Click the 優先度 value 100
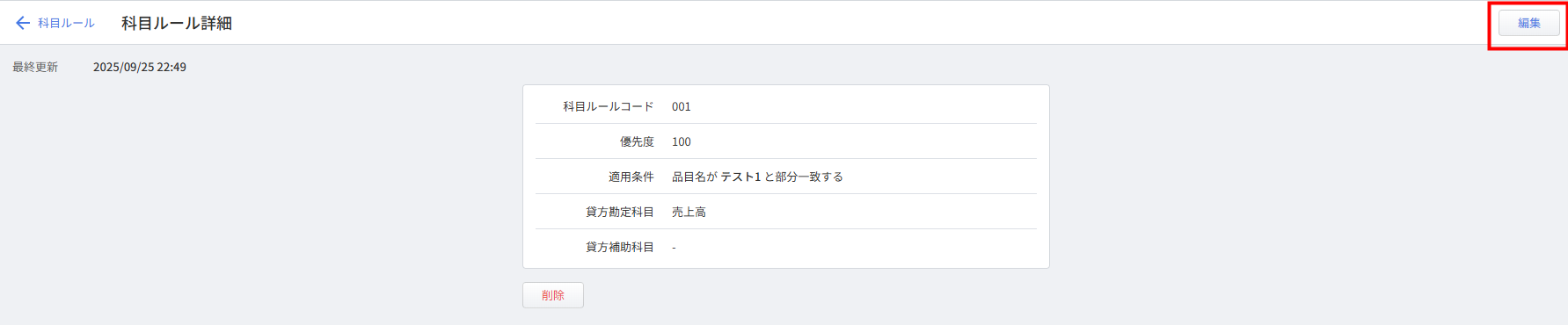Screen dimensions: 1568x325 (682, 141)
